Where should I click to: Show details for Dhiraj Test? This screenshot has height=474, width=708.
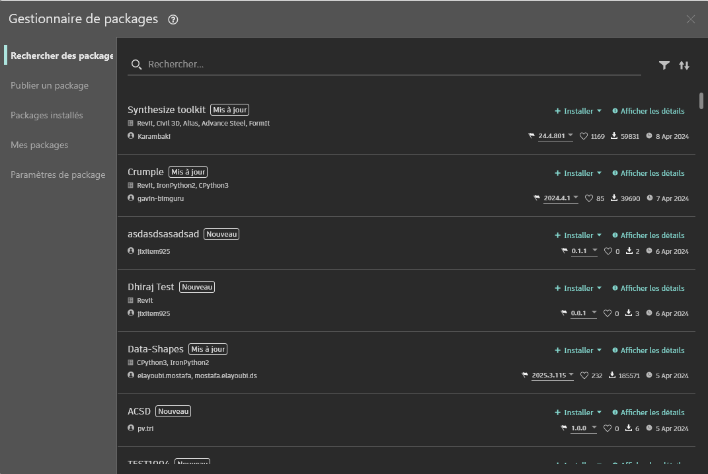pyautogui.click(x=648, y=288)
